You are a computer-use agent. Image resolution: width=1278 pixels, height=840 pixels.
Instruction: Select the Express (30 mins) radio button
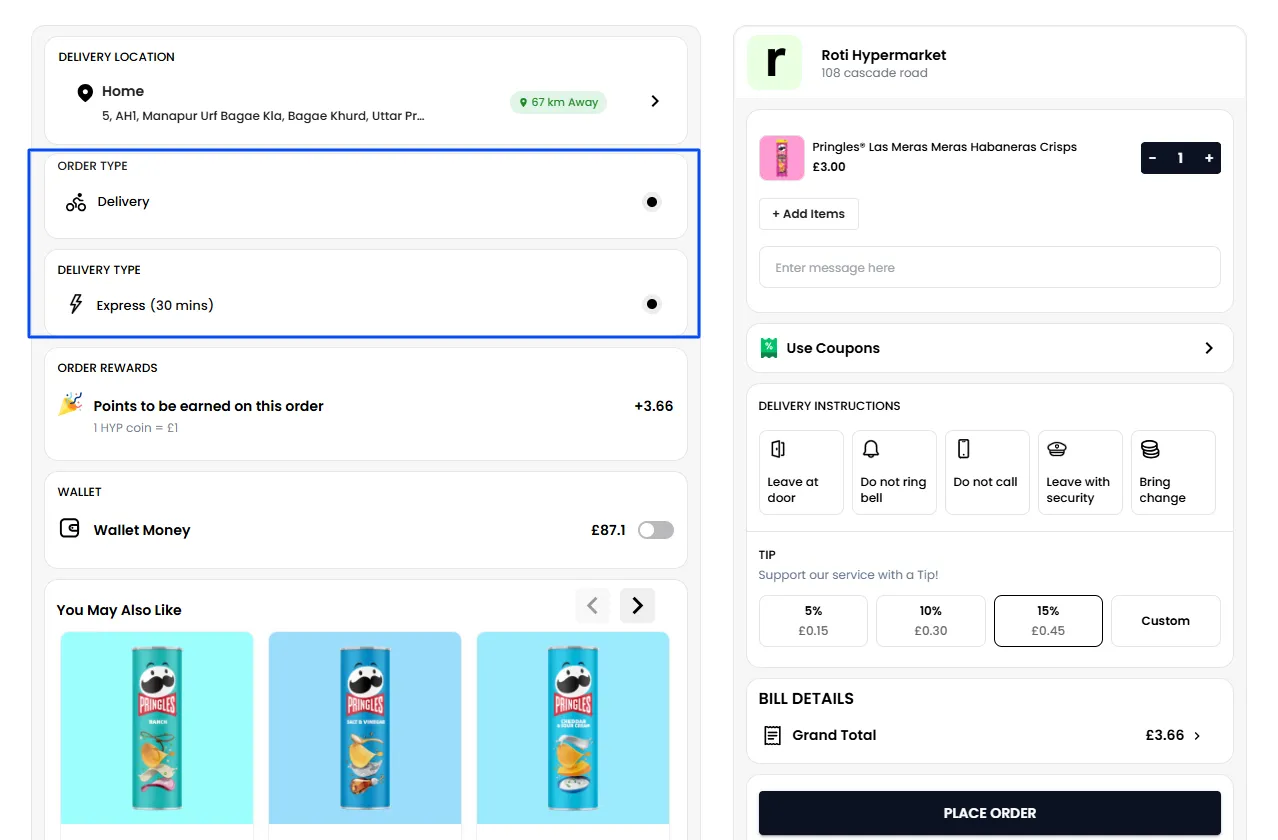[652, 304]
